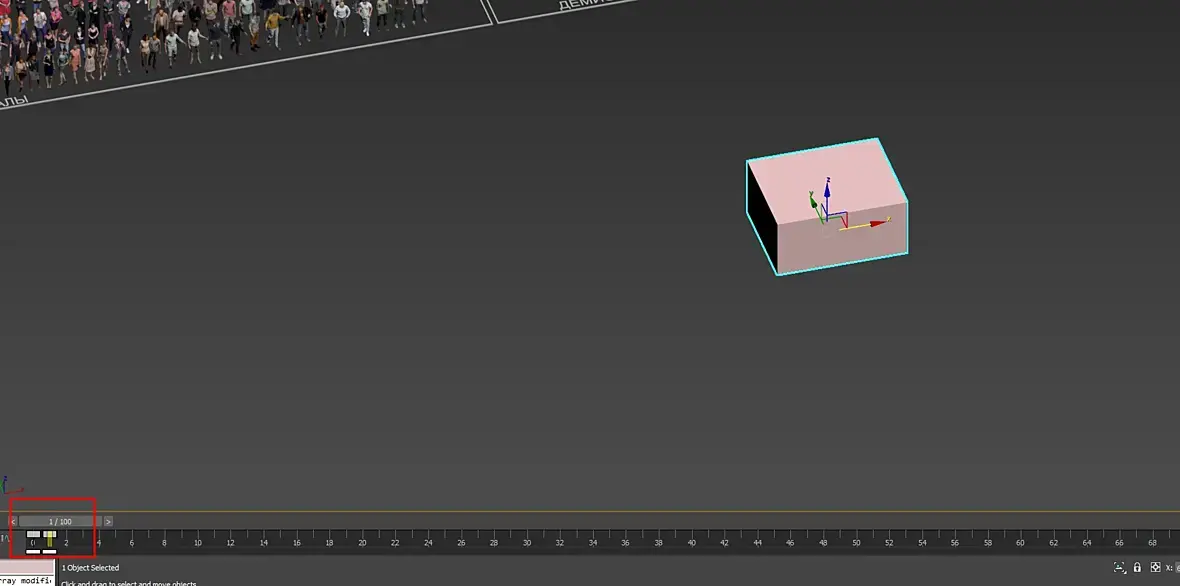Image resolution: width=1180 pixels, height=586 pixels.
Task: Toggle the Selection Lock padlock icon
Action: click(1137, 568)
